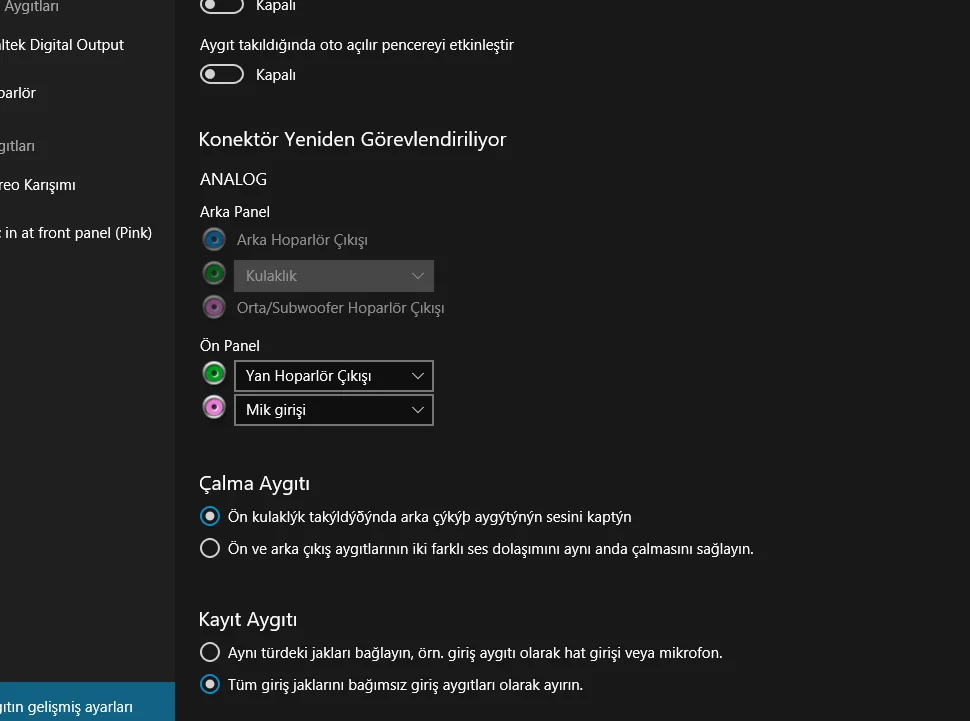Click the purple Orta/Subwoofer jack icon

click(x=214, y=307)
